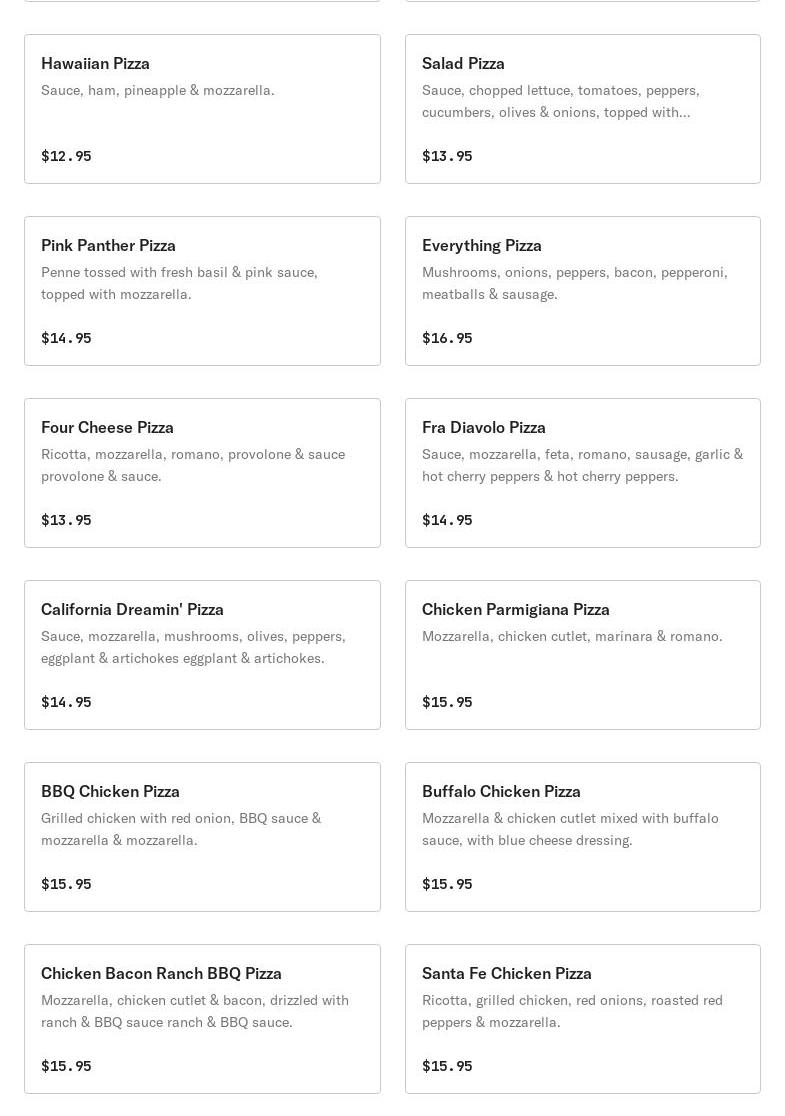Click the Fra Diavolo Pizza description text

pos(582,465)
